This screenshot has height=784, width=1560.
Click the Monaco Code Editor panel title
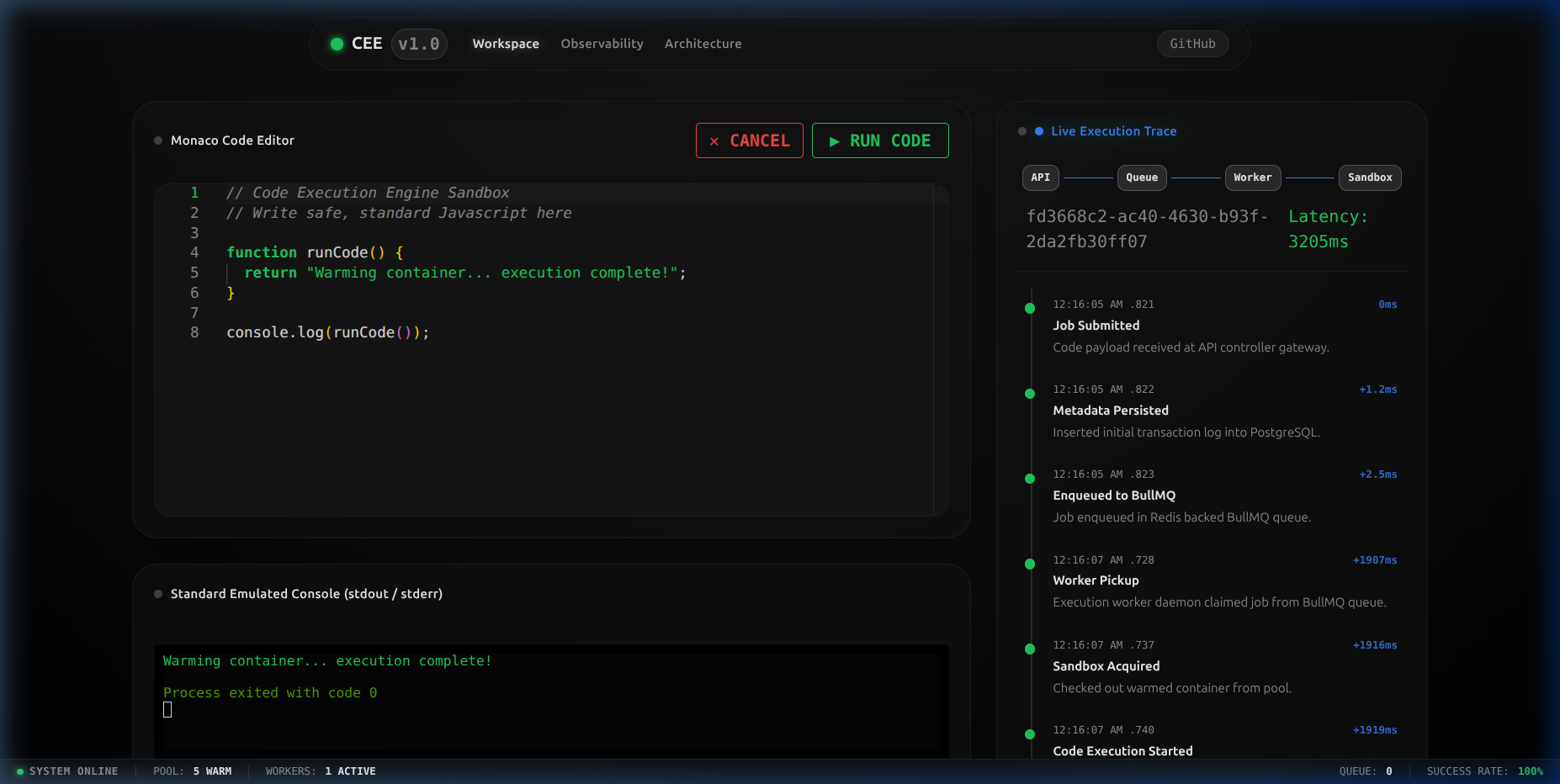pyautogui.click(x=232, y=140)
